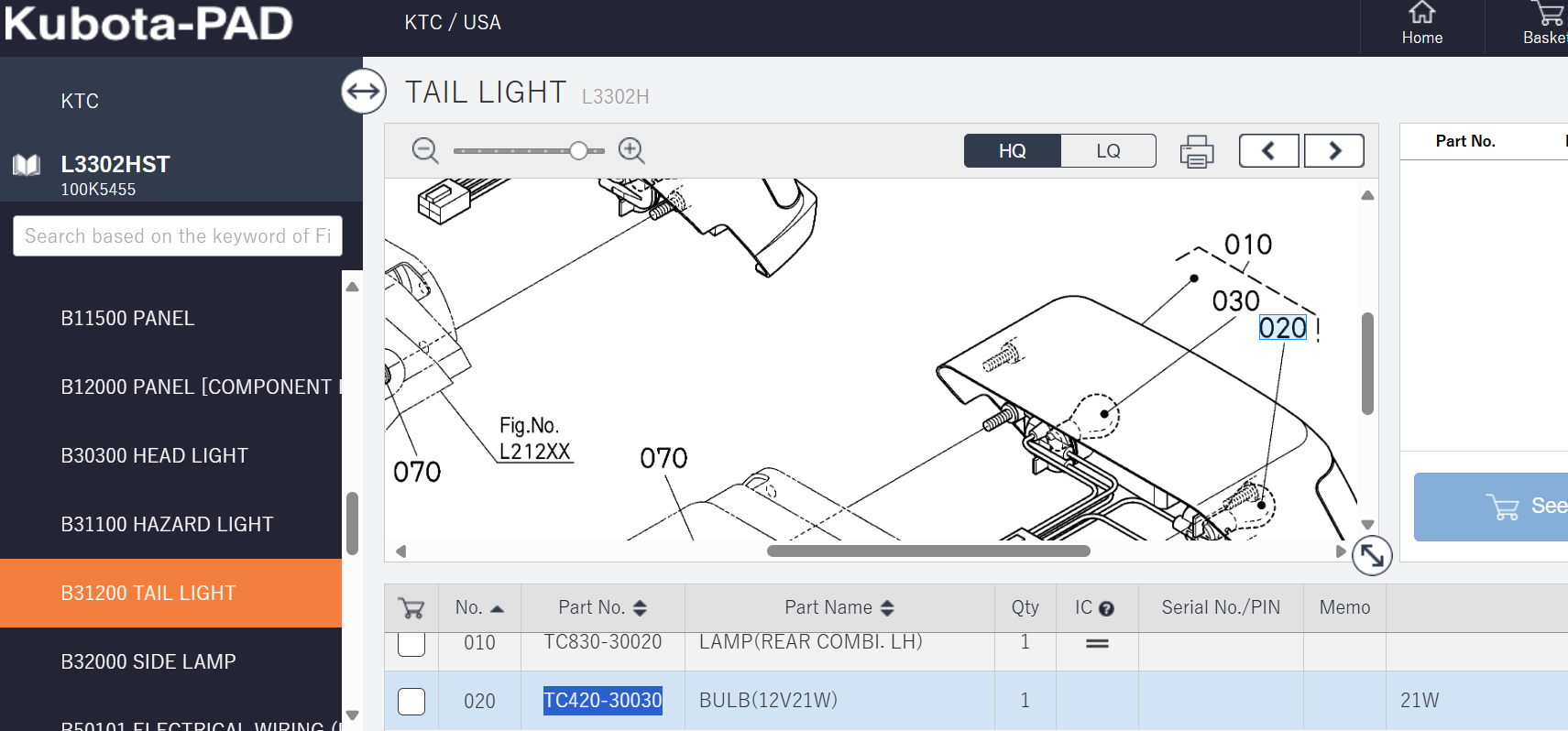This screenshot has width=1568, height=731.
Task: Click the zoom in magnifier icon
Action: pyautogui.click(x=631, y=150)
